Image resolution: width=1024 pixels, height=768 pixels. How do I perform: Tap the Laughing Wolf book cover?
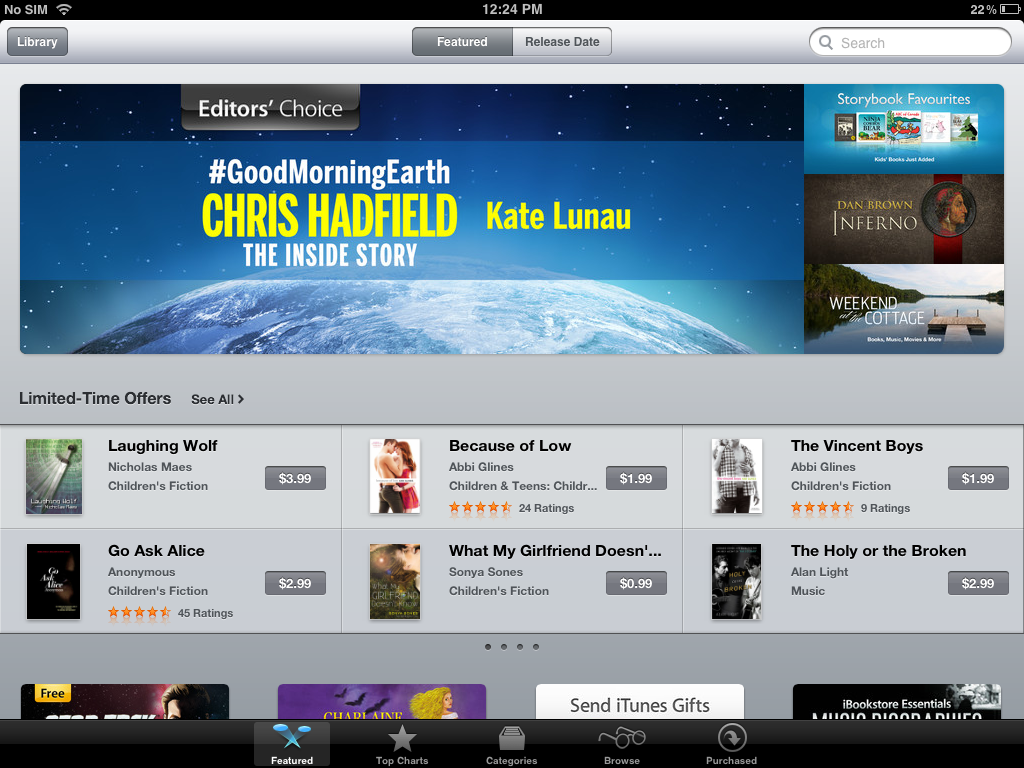coord(54,477)
